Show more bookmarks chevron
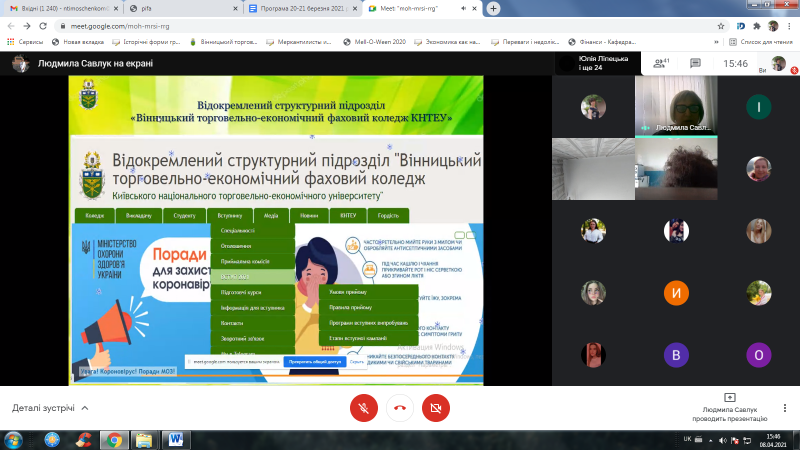The image size is (800, 450). [x=716, y=42]
